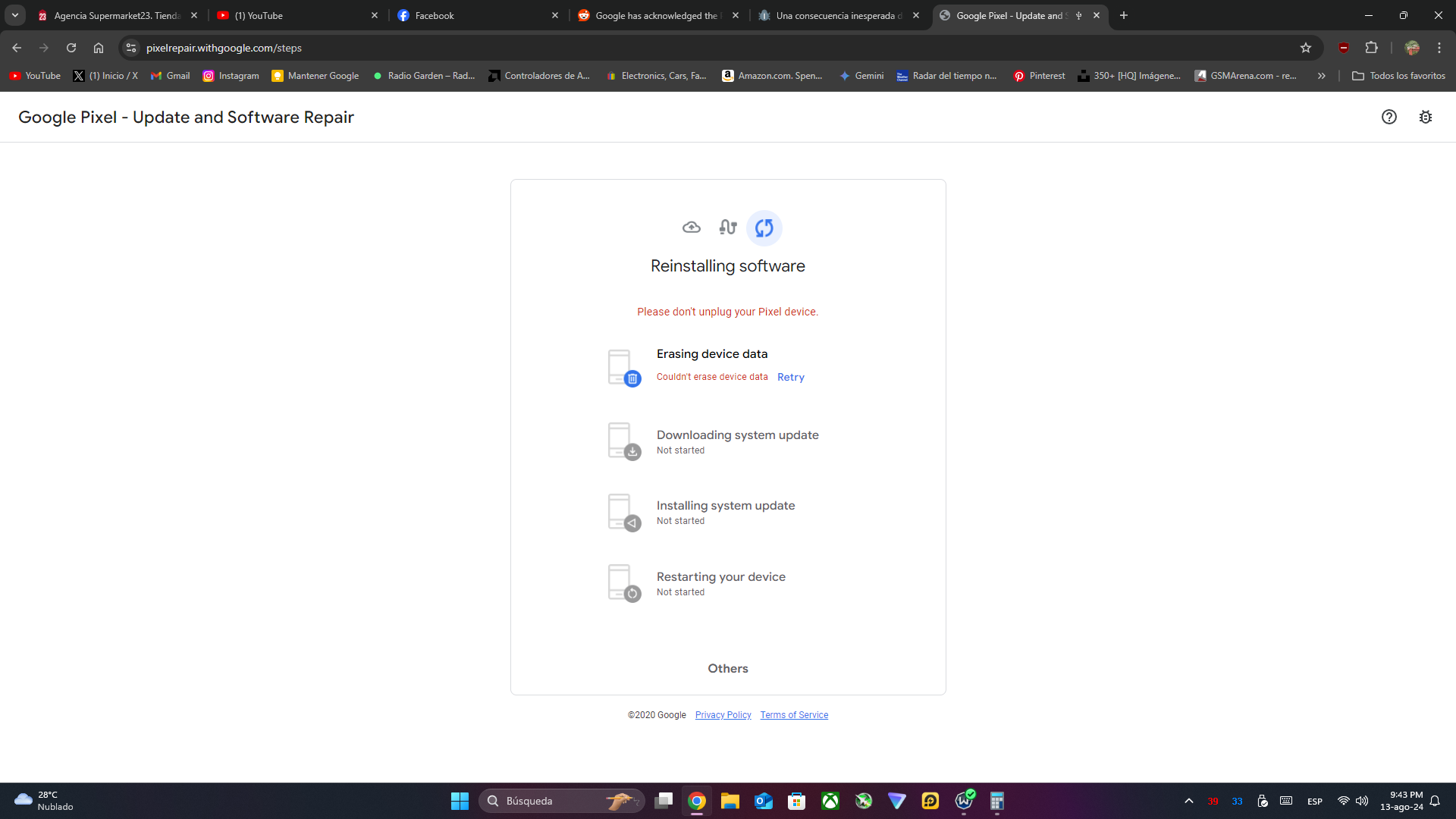The image size is (1456, 819).
Task: Open the bug feedback icon
Action: click(1426, 117)
